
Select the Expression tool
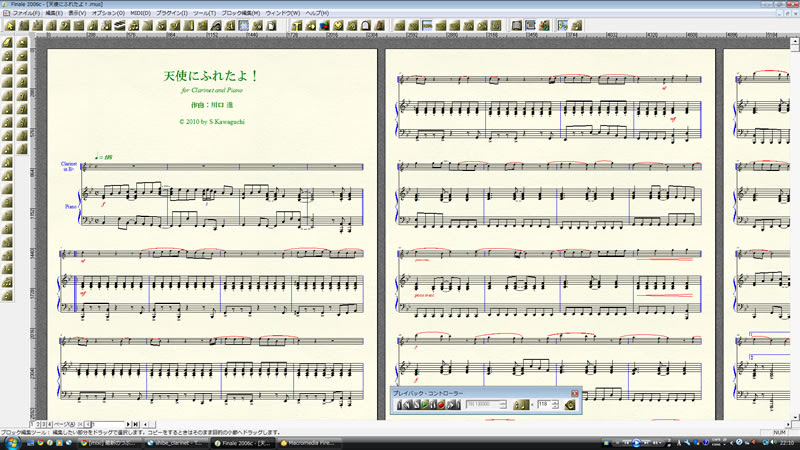pyautogui.click(x=175, y=26)
